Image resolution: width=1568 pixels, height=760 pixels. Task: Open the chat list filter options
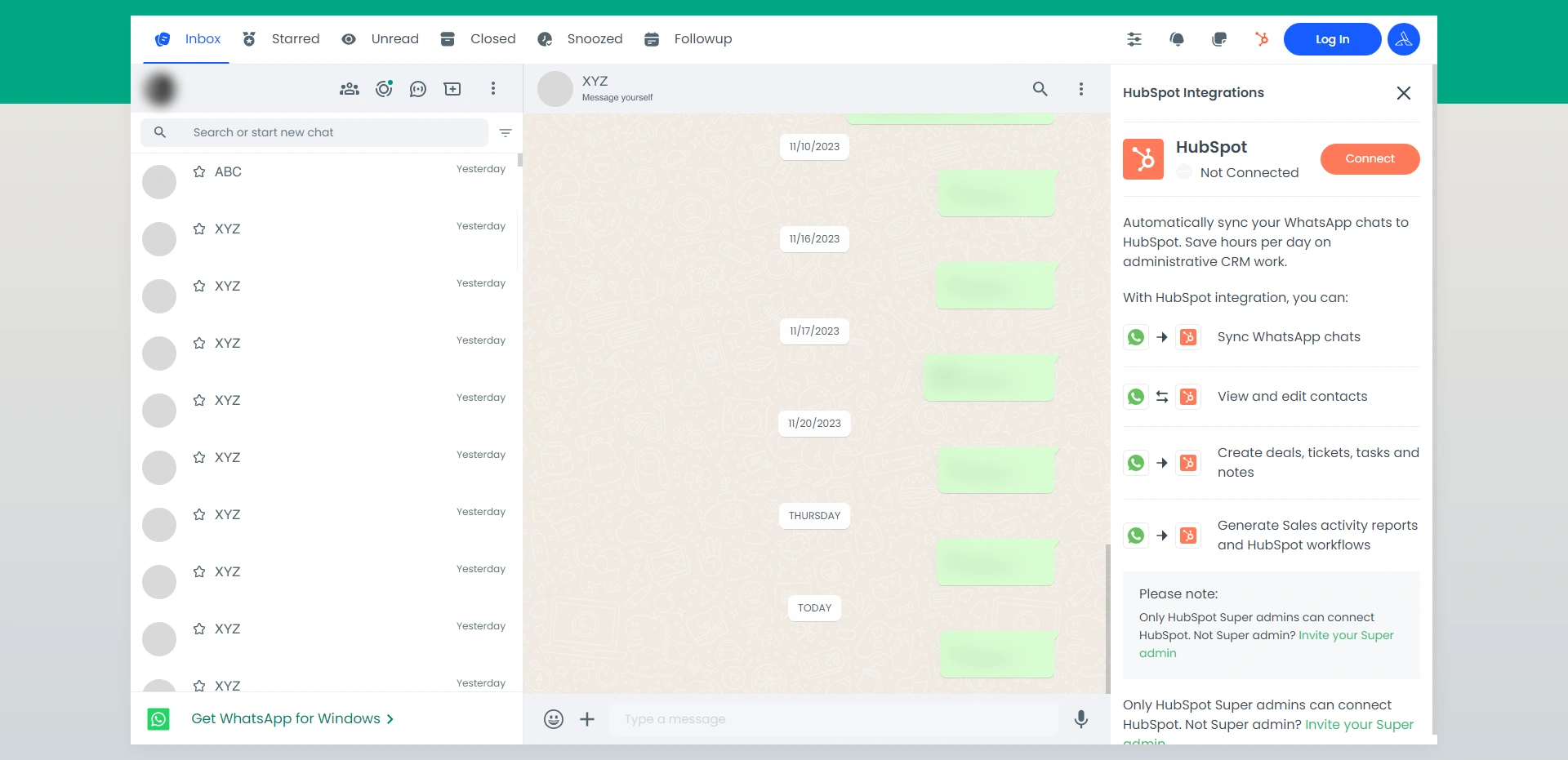point(506,132)
